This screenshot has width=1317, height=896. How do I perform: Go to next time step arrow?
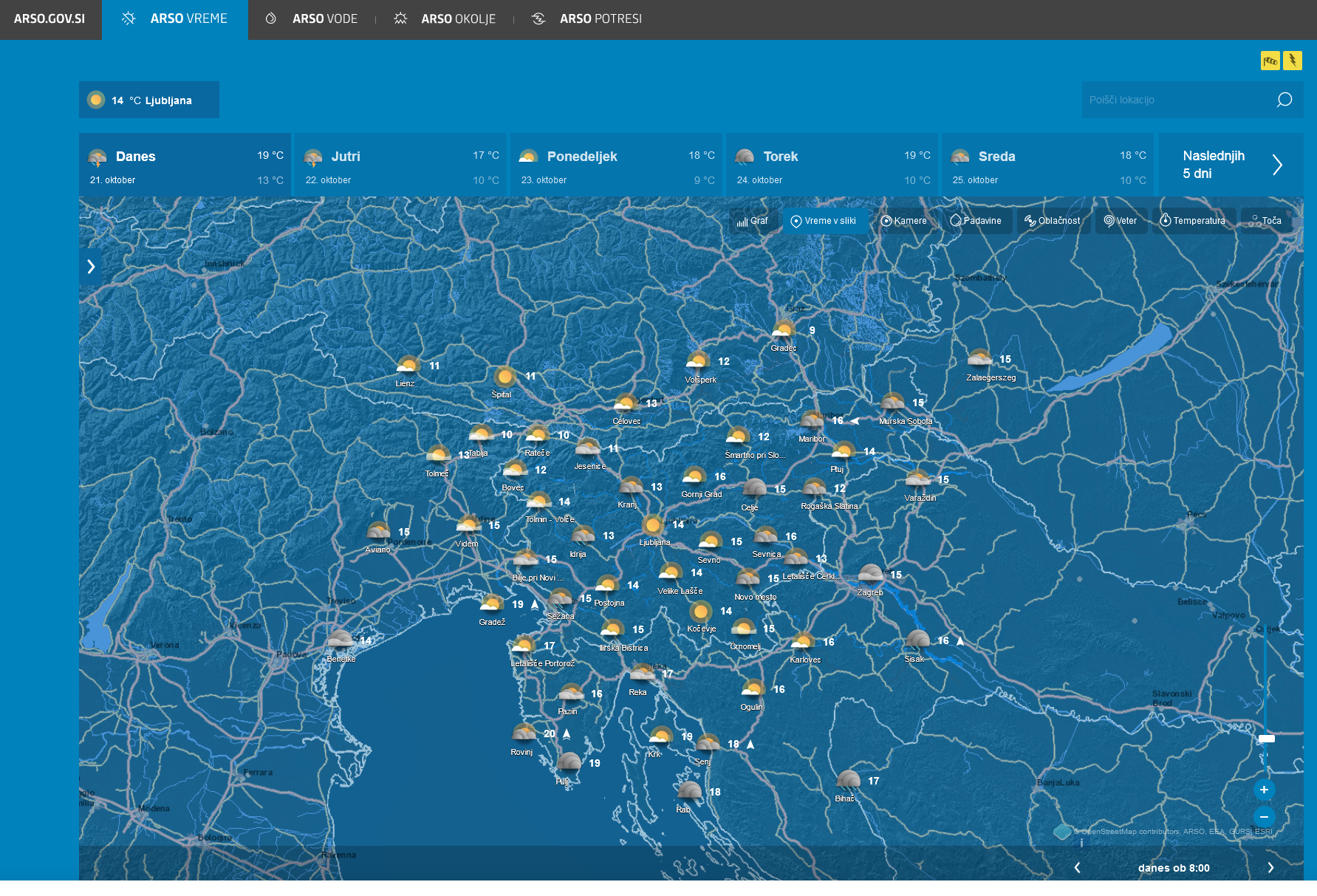tap(1270, 868)
